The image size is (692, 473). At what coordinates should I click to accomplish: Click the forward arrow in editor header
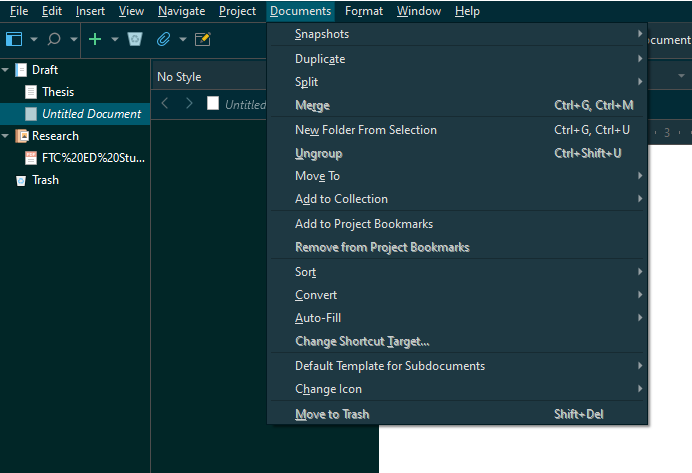(189, 103)
